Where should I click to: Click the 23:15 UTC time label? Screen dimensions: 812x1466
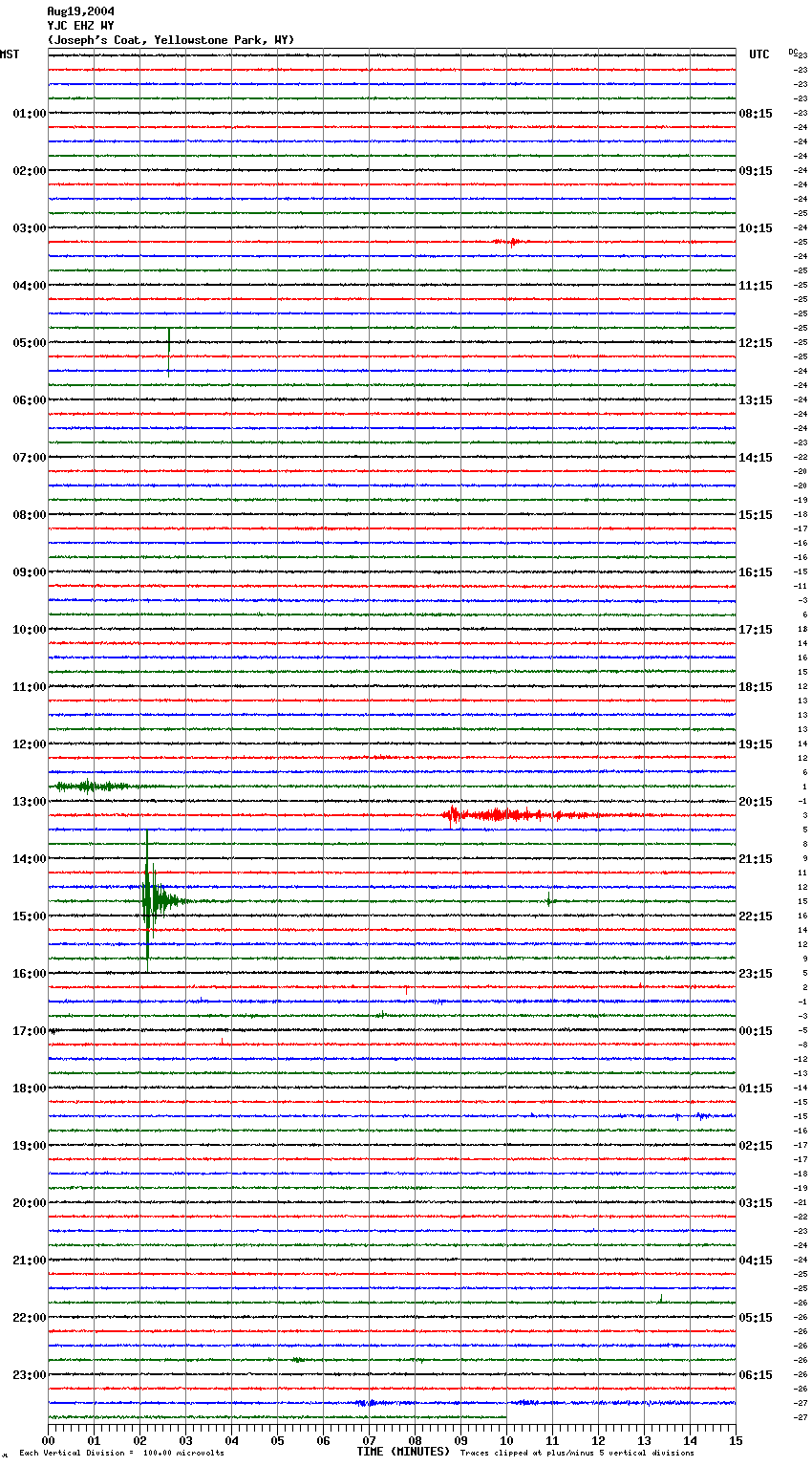[756, 974]
